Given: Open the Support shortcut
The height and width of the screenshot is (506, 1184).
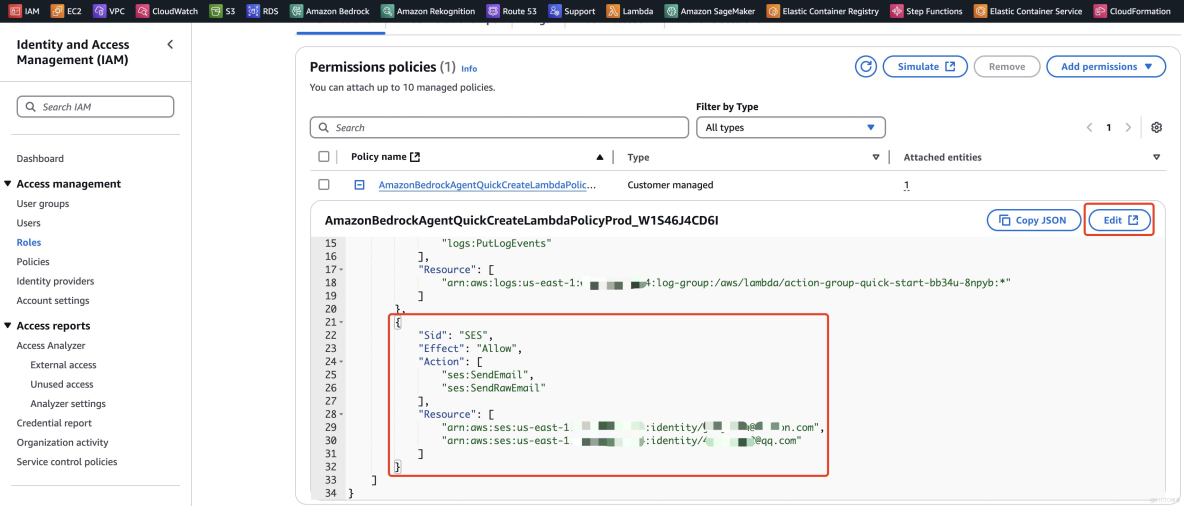Looking at the screenshot, I should pyautogui.click(x=572, y=11).
